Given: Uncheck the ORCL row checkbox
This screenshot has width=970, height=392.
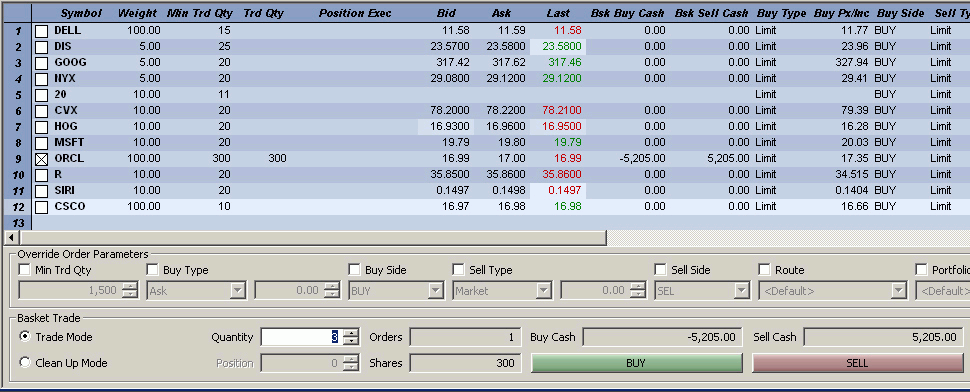Looking at the screenshot, I should 41,159.
